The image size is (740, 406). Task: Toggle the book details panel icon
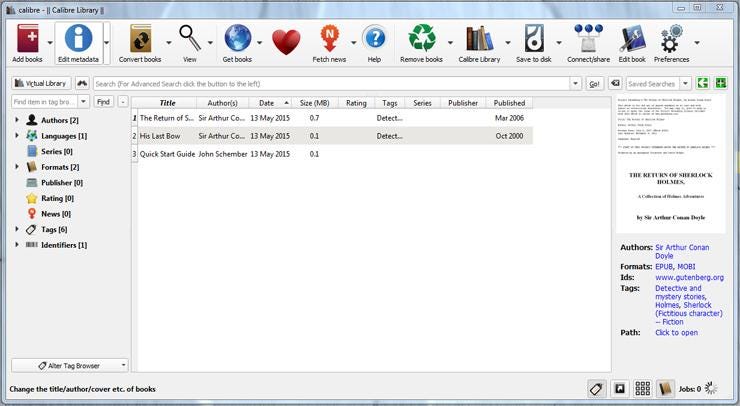click(x=665, y=389)
